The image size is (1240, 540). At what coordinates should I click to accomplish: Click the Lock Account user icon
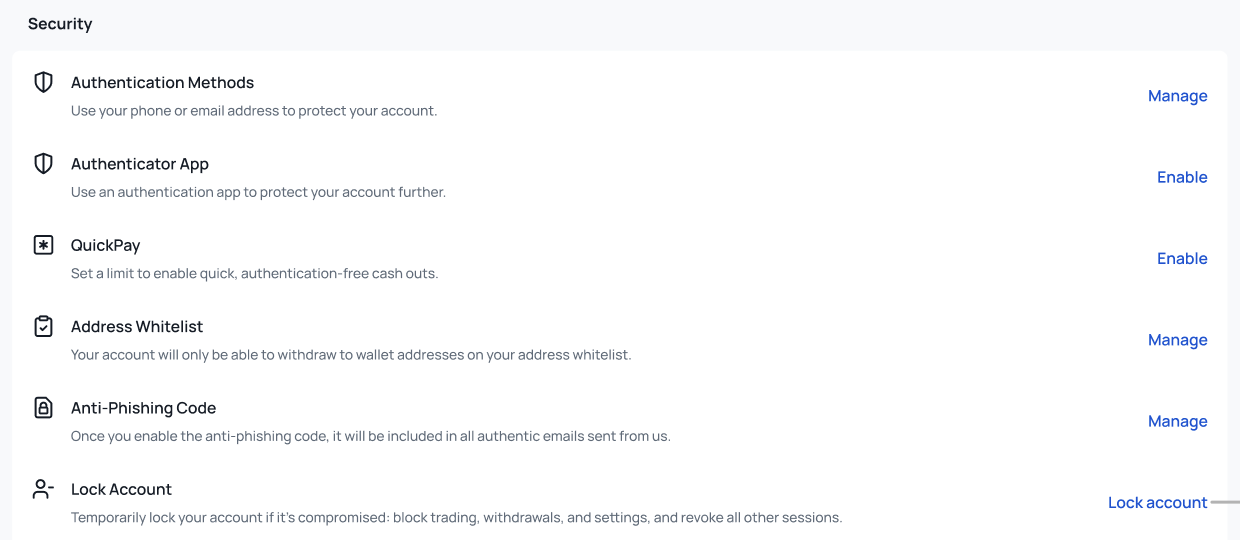[x=43, y=489]
